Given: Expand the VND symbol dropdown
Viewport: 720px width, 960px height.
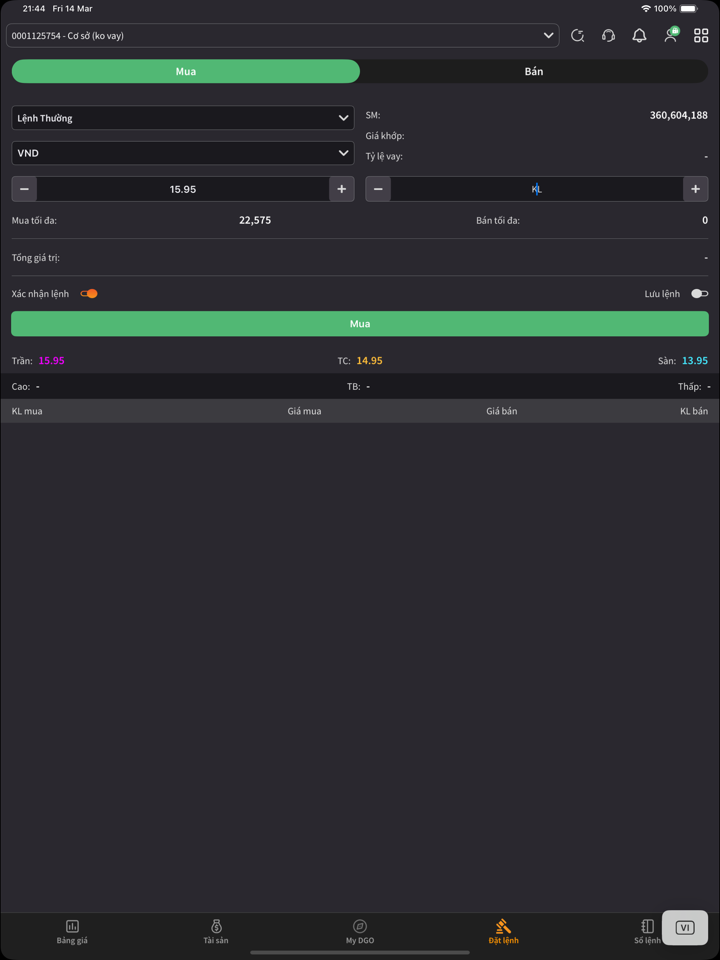Looking at the screenshot, I should coord(183,153).
